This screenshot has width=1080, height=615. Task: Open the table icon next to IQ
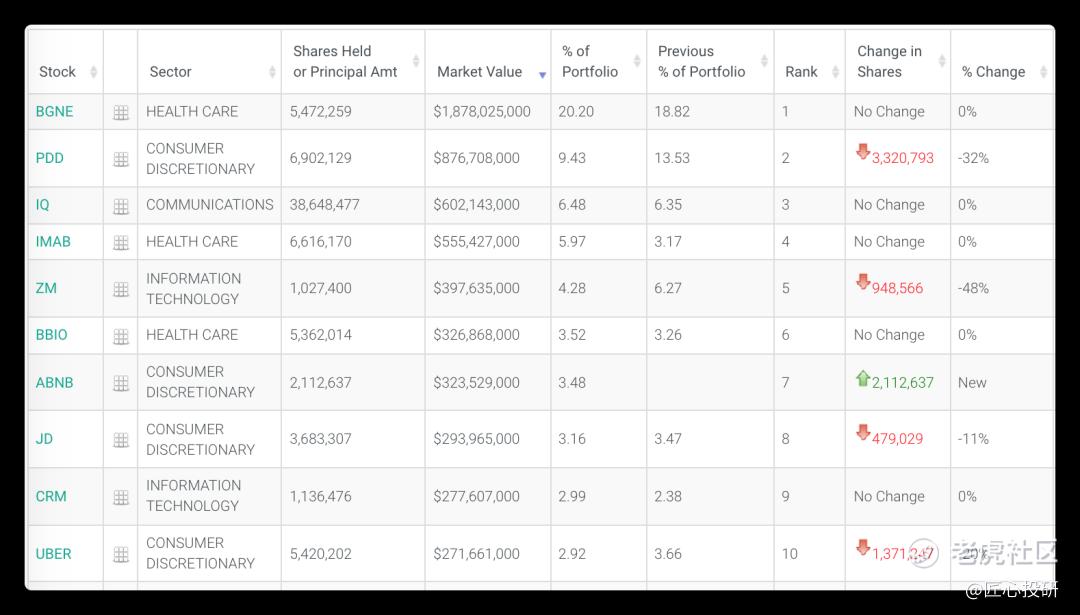121,206
